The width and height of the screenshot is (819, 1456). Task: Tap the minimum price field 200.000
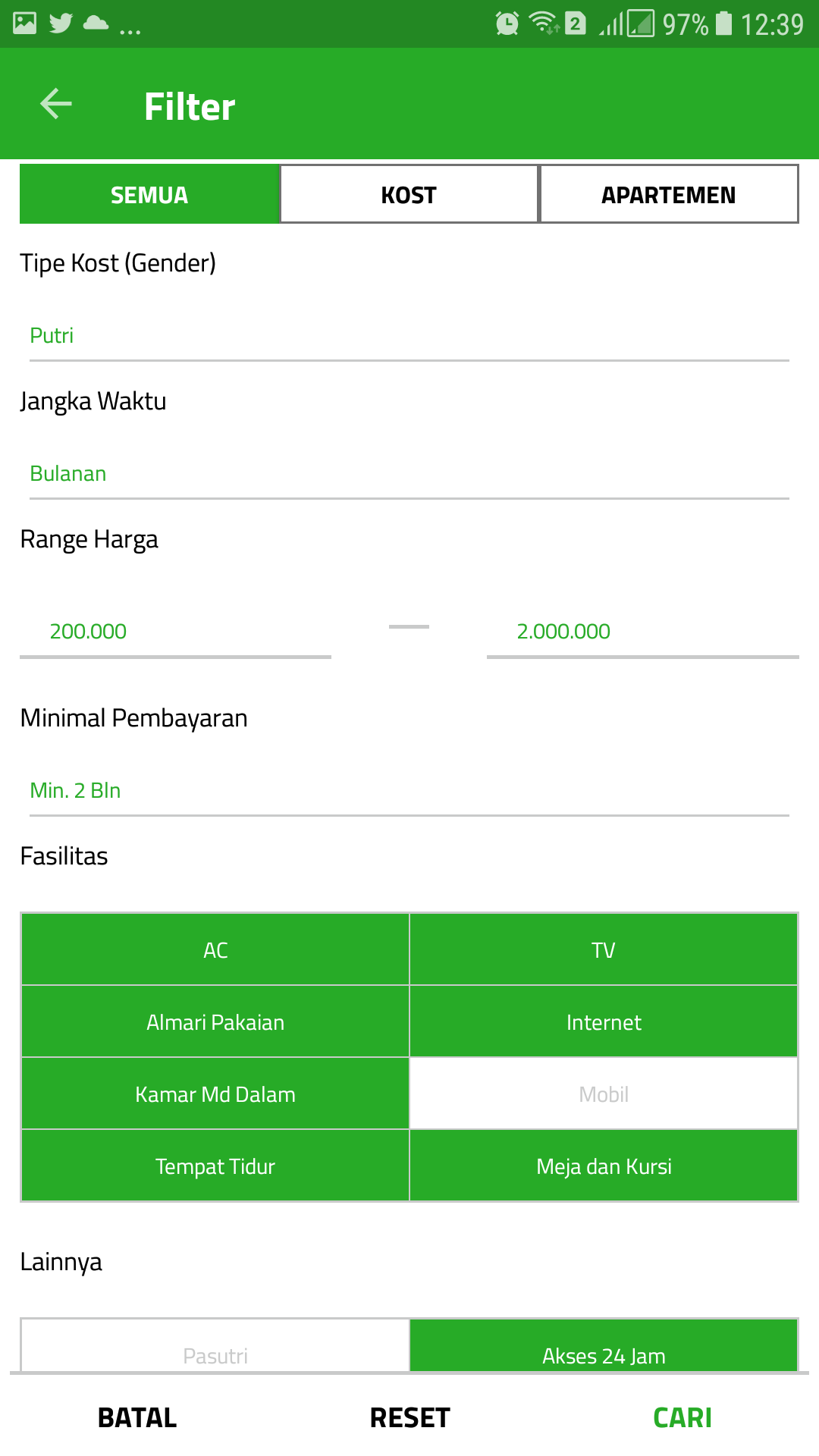click(175, 632)
